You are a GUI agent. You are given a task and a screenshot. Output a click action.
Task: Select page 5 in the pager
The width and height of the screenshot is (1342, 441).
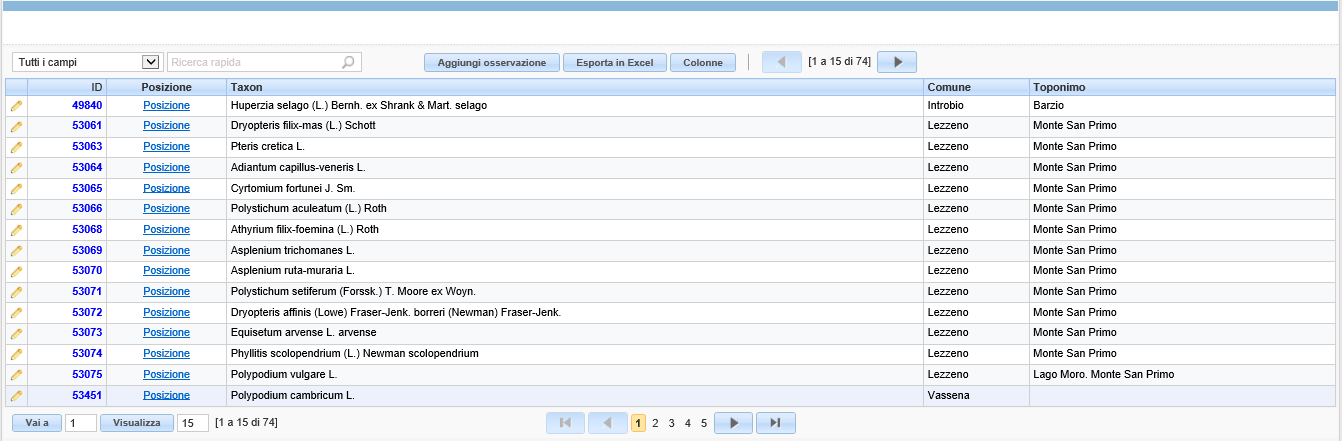click(x=704, y=423)
